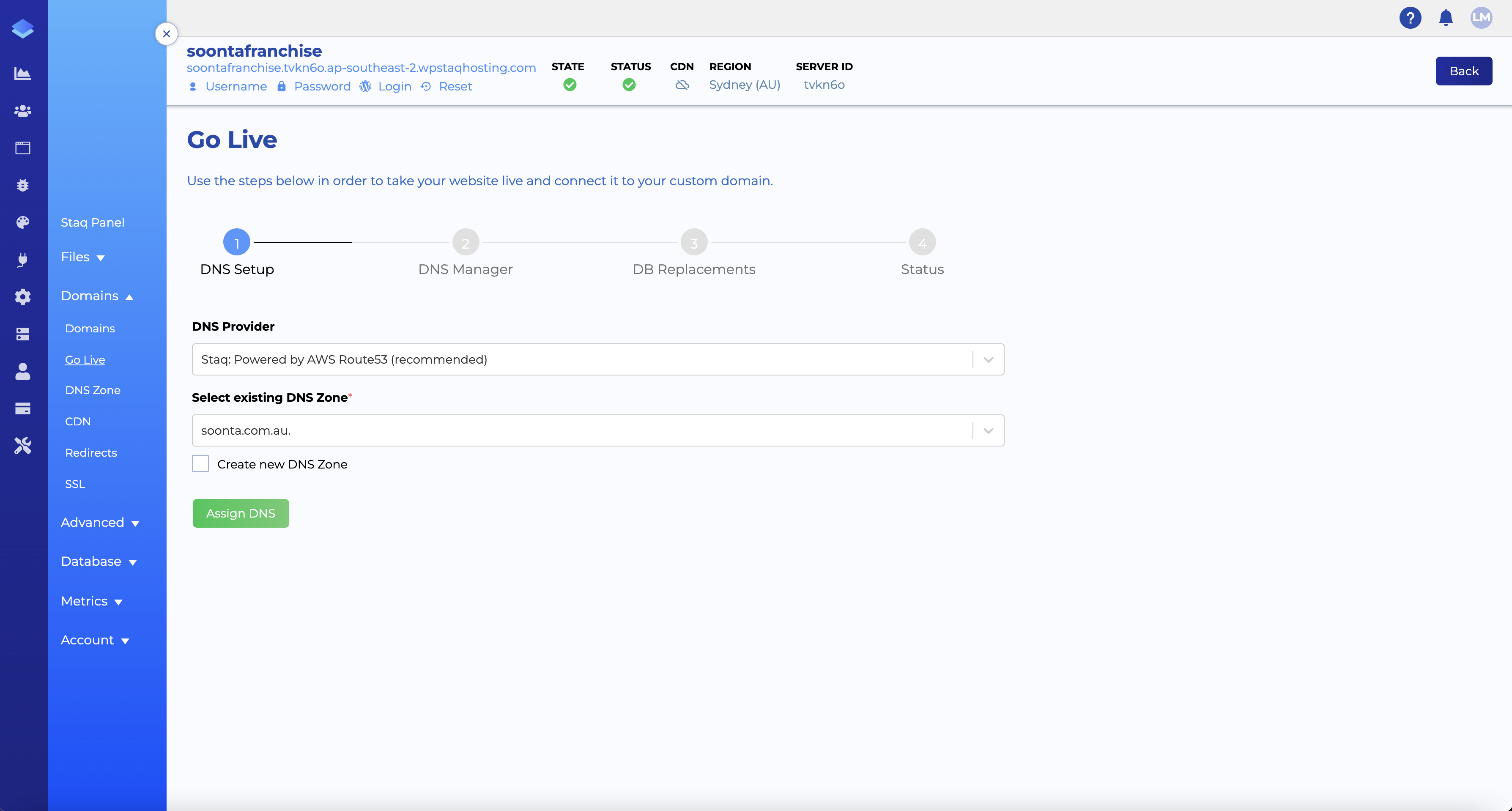This screenshot has height=811, width=1512.
Task: Open DNS Zone menu item
Action: pos(93,390)
